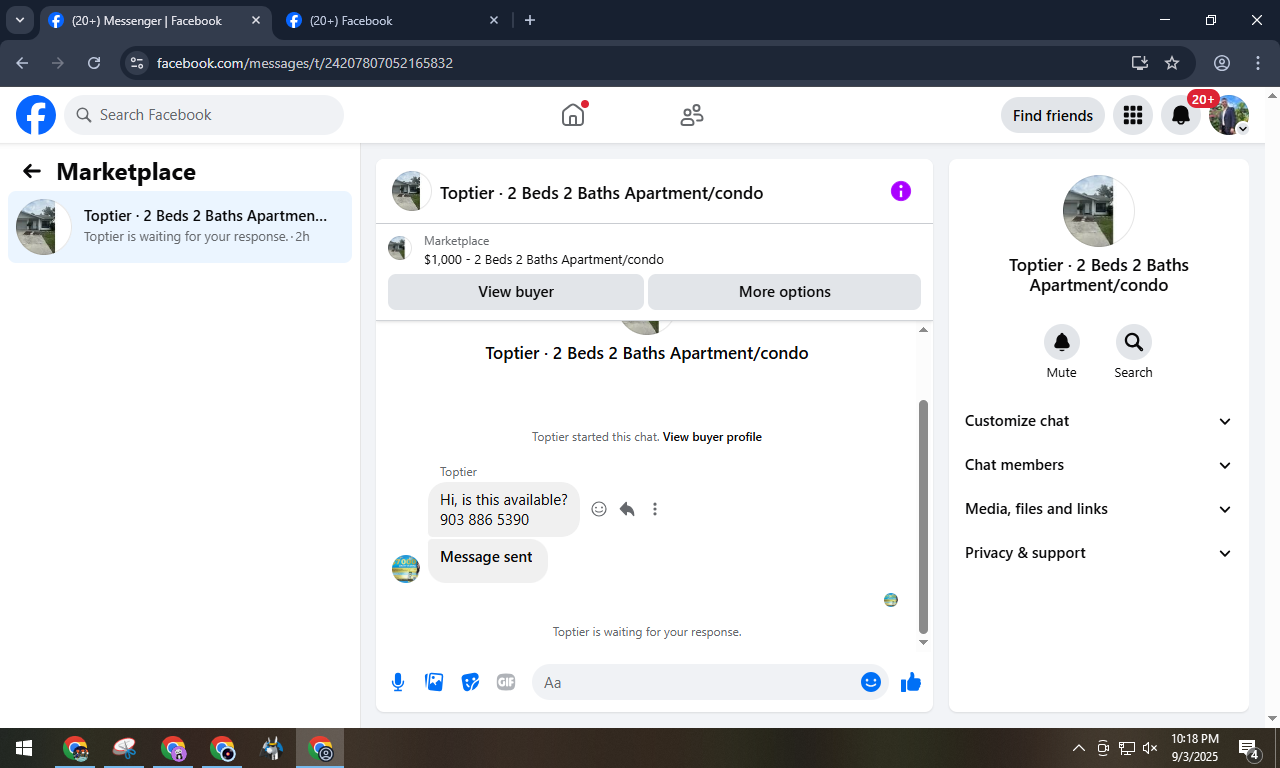Click the Facebook logo icon
This screenshot has width=1280, height=768.
(36, 115)
